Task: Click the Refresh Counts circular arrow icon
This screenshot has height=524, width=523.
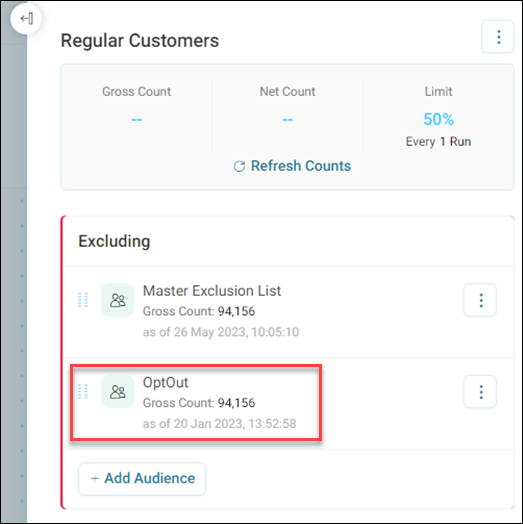Action: pyautogui.click(x=239, y=166)
